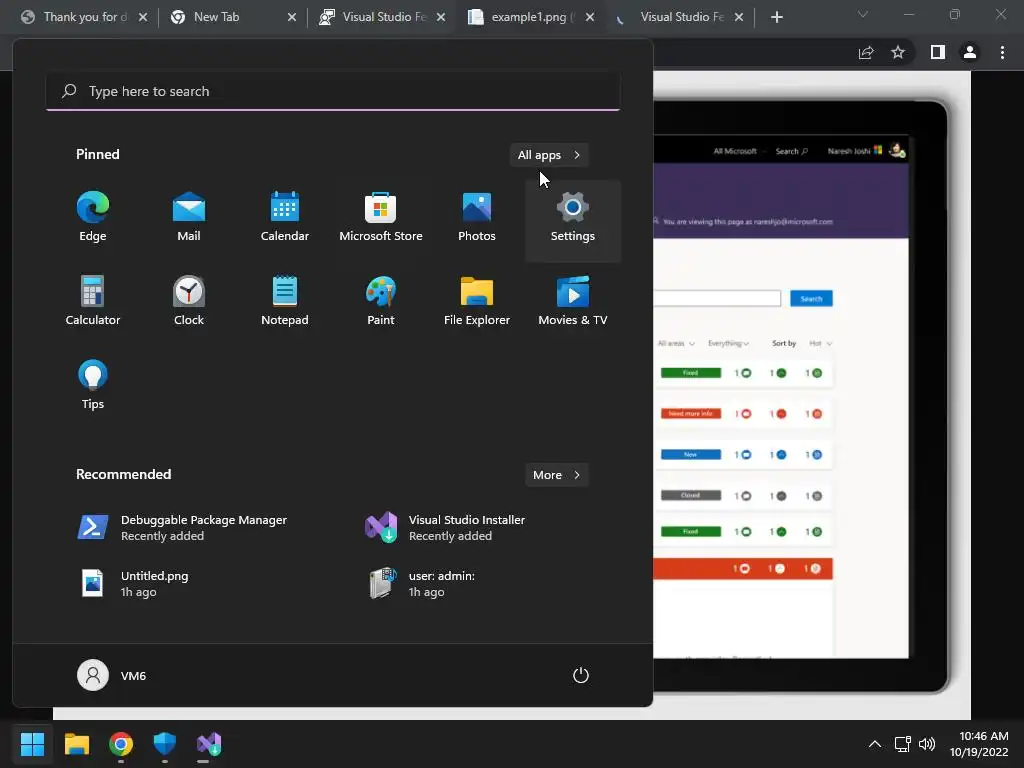Show hidden system tray icons
Image resolution: width=1024 pixels, height=768 pixels.
pos(874,744)
